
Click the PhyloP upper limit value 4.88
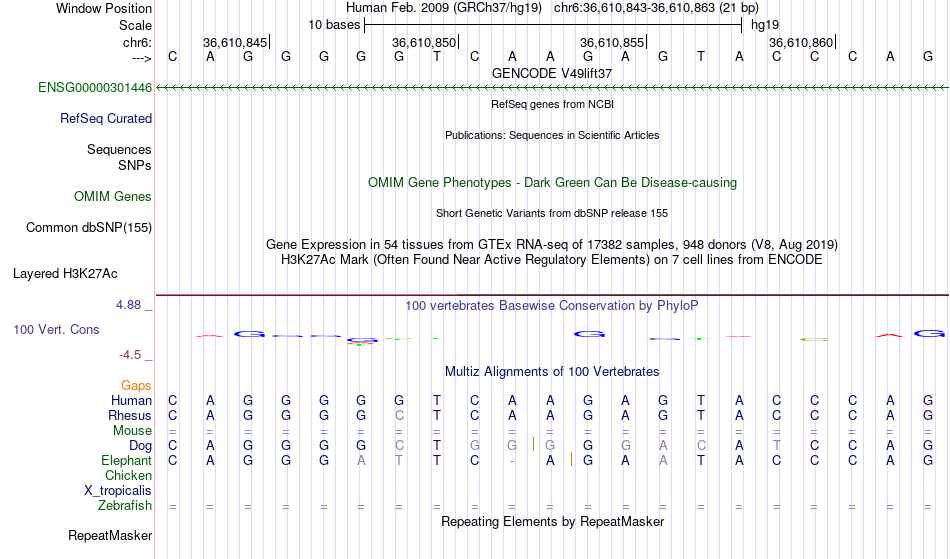pyautogui.click(x=128, y=305)
